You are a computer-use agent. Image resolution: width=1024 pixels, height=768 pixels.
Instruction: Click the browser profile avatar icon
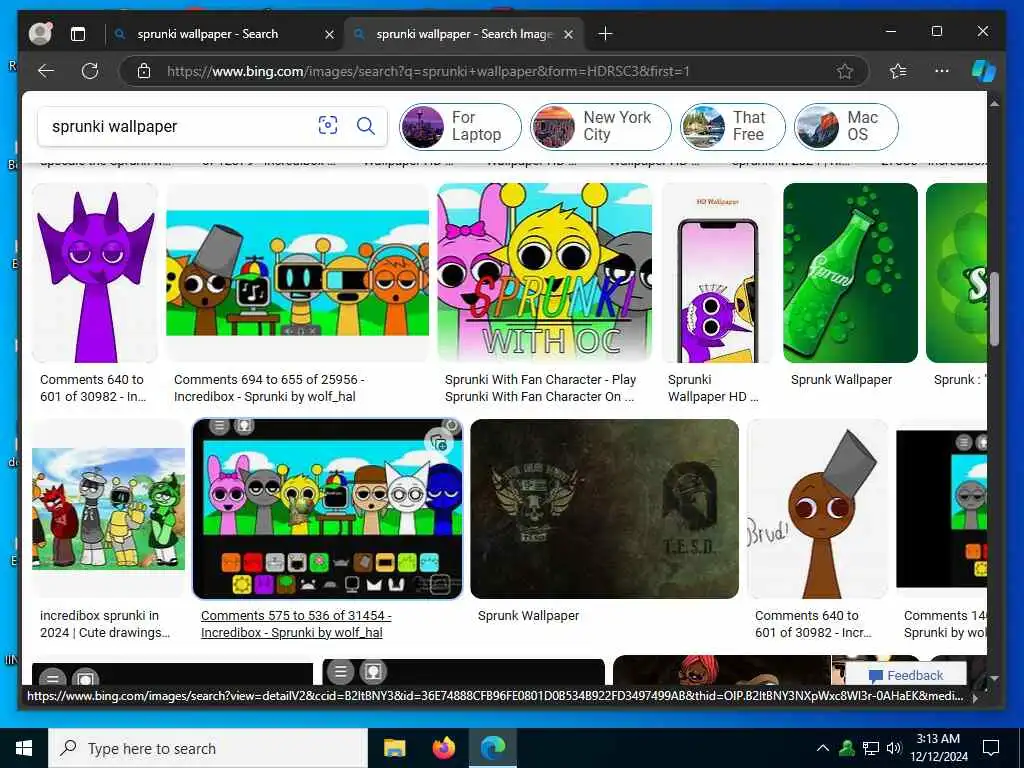pyautogui.click(x=40, y=34)
